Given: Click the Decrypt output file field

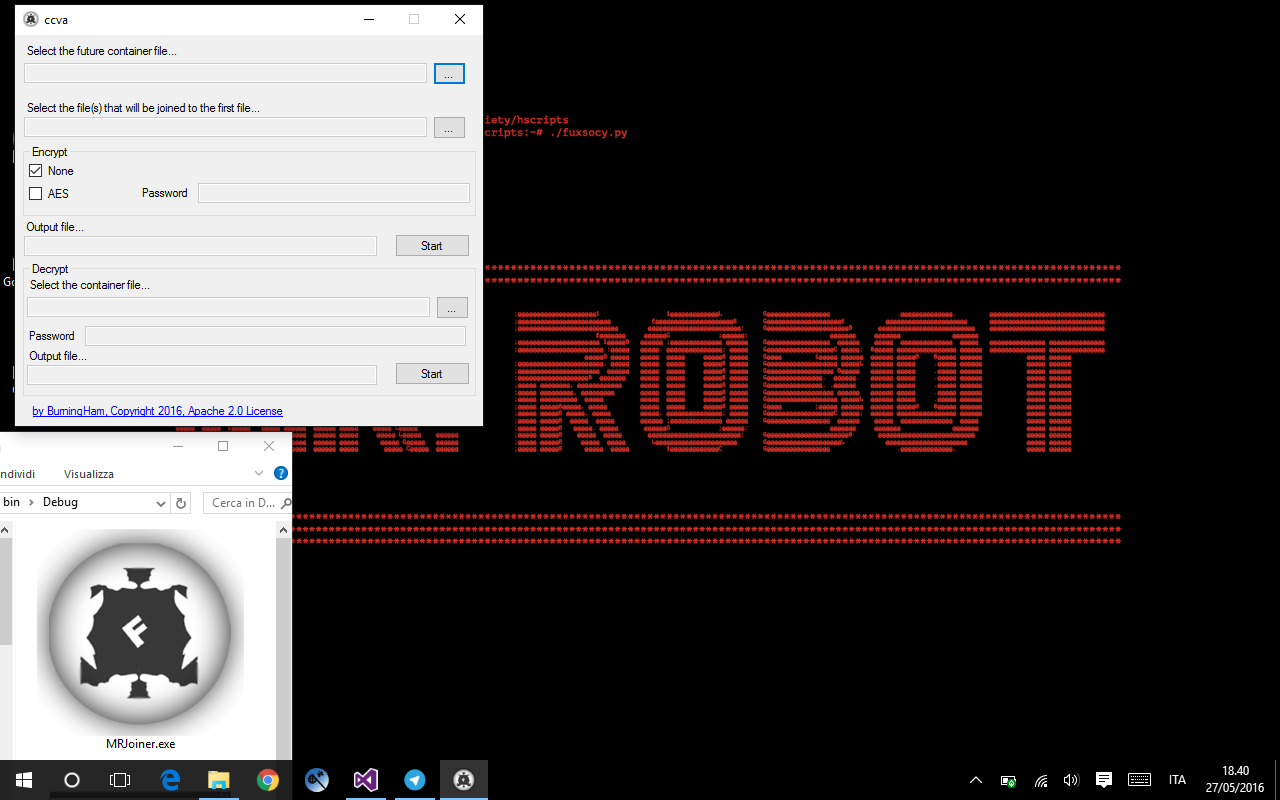Looking at the screenshot, I should (202, 374).
